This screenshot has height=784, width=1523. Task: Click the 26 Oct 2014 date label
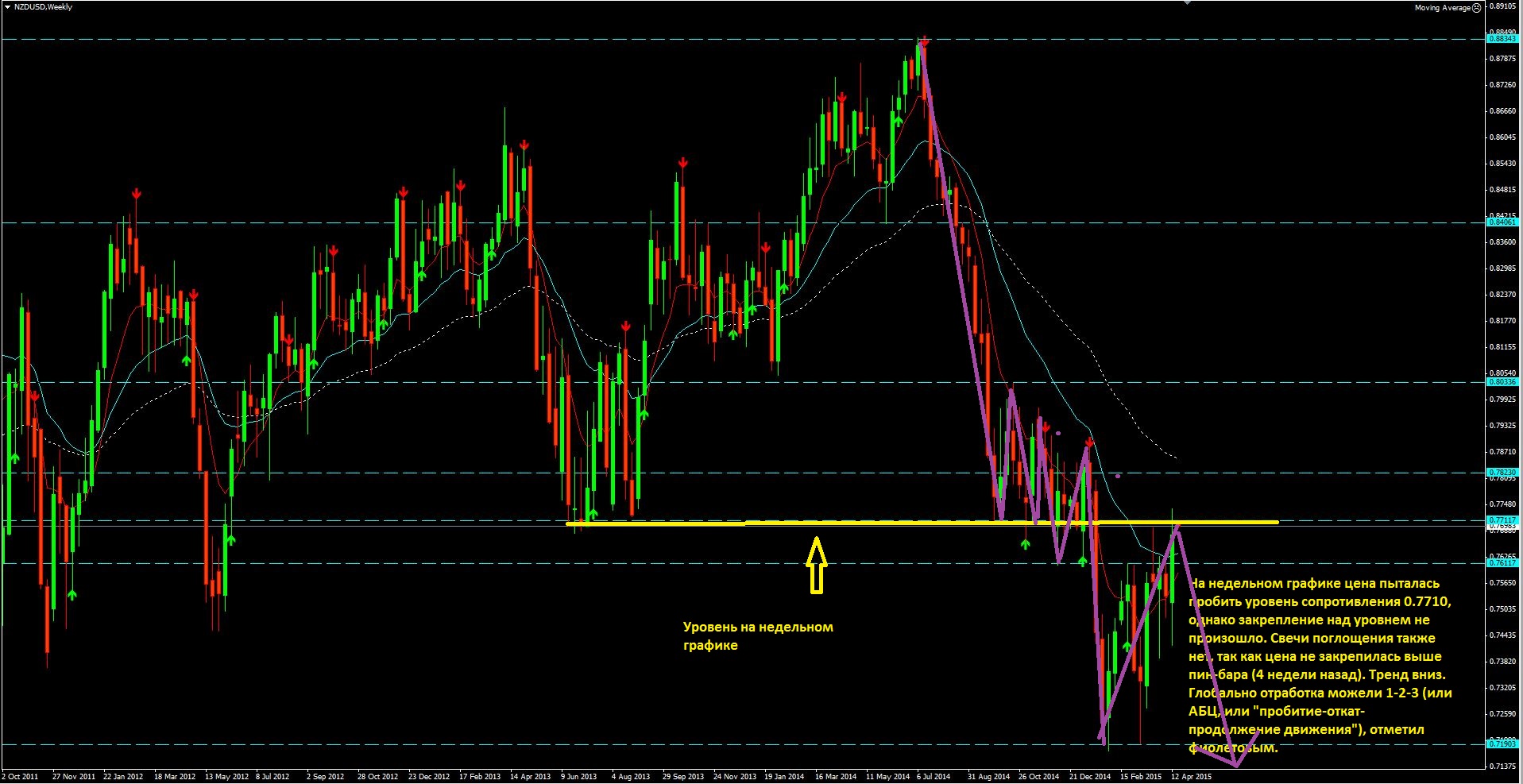(x=1039, y=777)
